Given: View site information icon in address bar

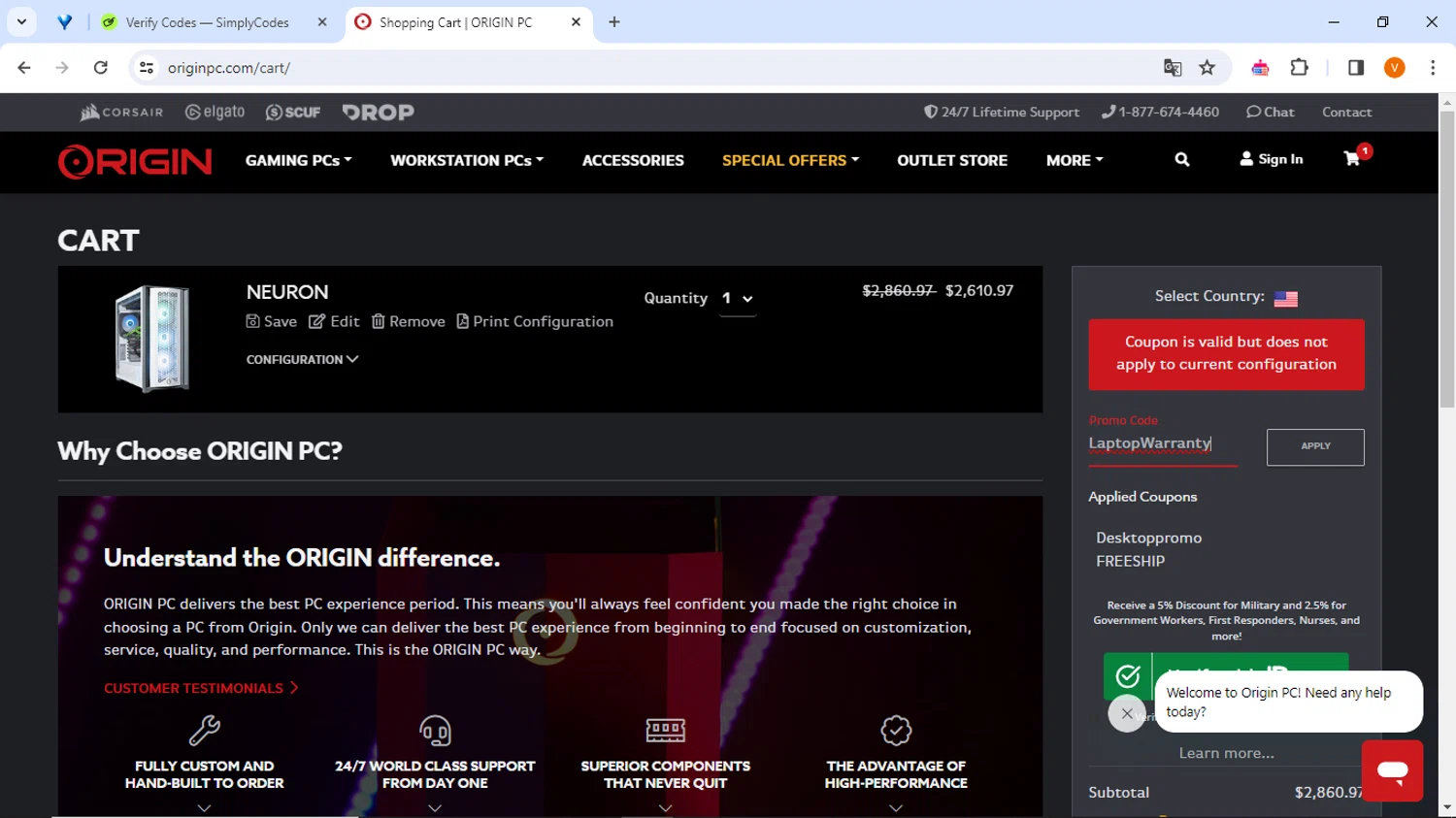Looking at the screenshot, I should 147,68.
